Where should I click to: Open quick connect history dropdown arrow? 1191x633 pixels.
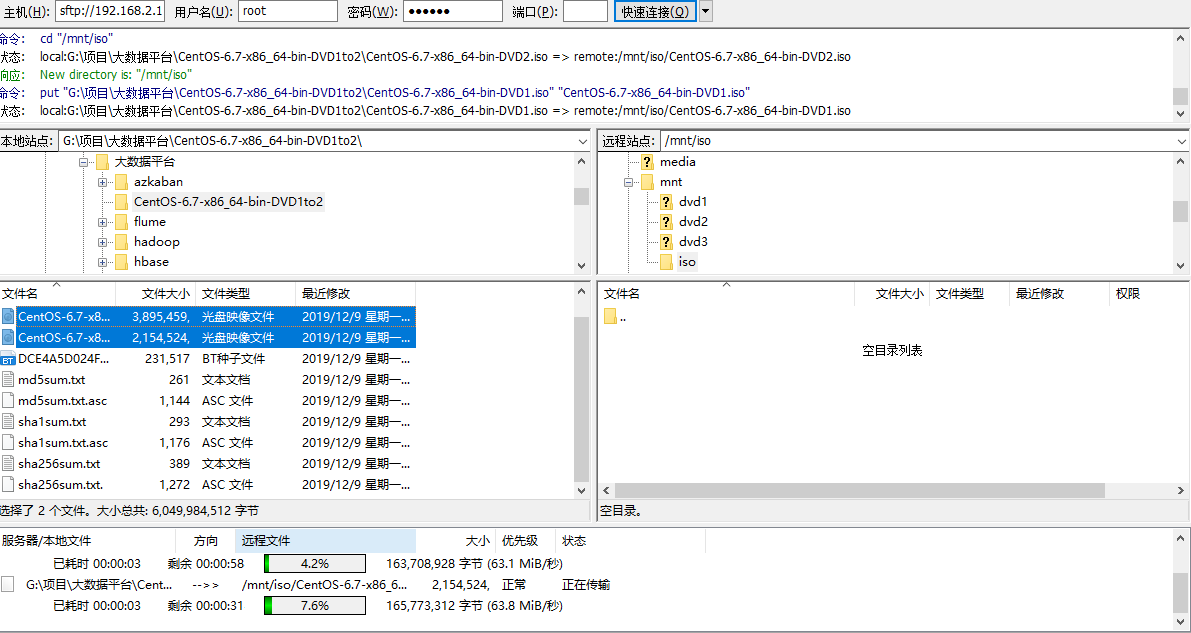(706, 11)
